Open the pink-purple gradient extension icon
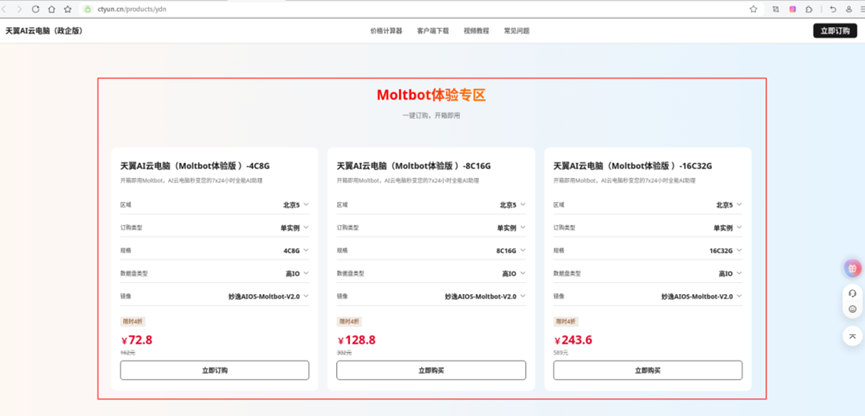865x416 pixels. (793, 9)
